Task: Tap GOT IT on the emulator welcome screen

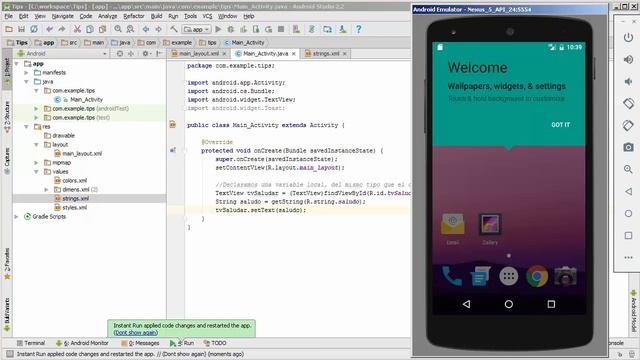Action: click(560, 124)
